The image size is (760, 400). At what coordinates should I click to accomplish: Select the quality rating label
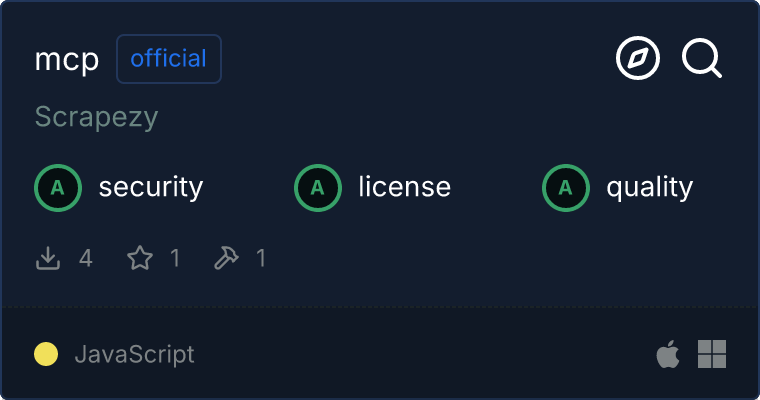pyautogui.click(x=649, y=187)
